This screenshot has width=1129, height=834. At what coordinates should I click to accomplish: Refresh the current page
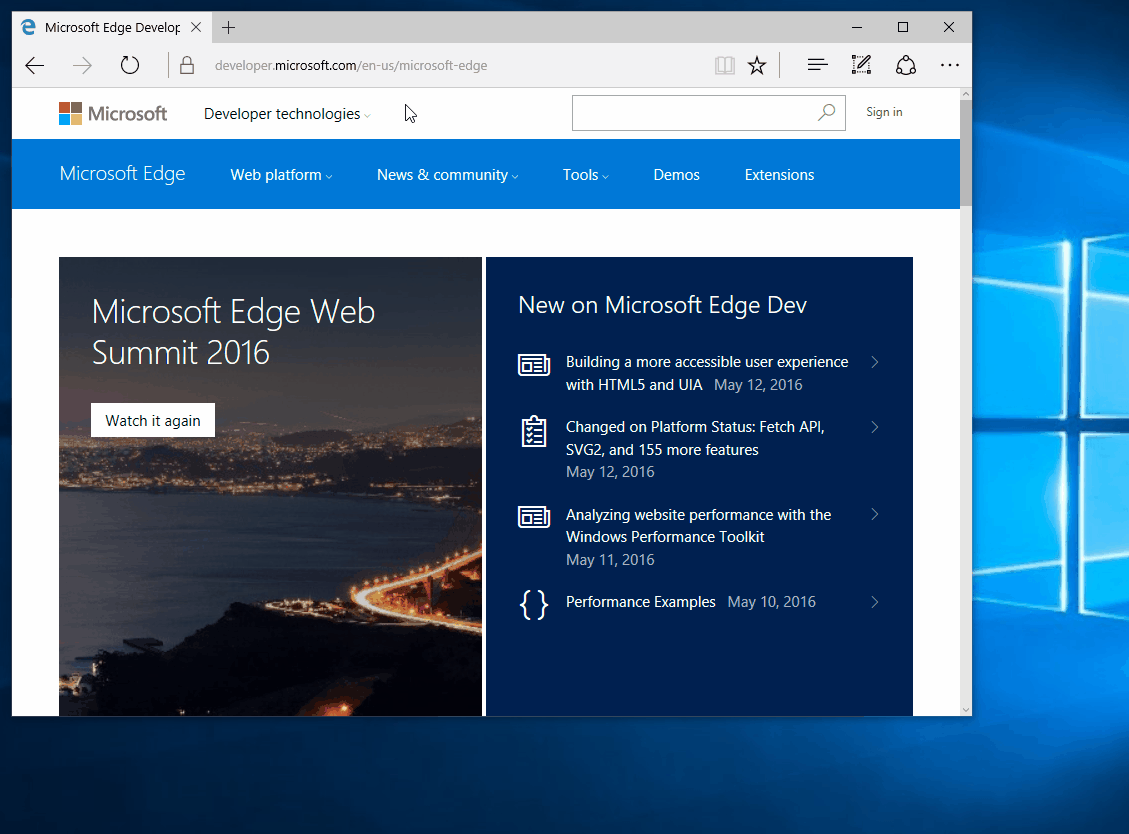click(130, 64)
